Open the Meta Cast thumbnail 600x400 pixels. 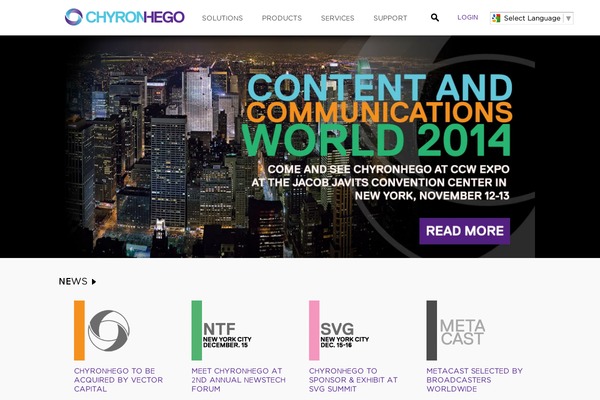point(456,330)
